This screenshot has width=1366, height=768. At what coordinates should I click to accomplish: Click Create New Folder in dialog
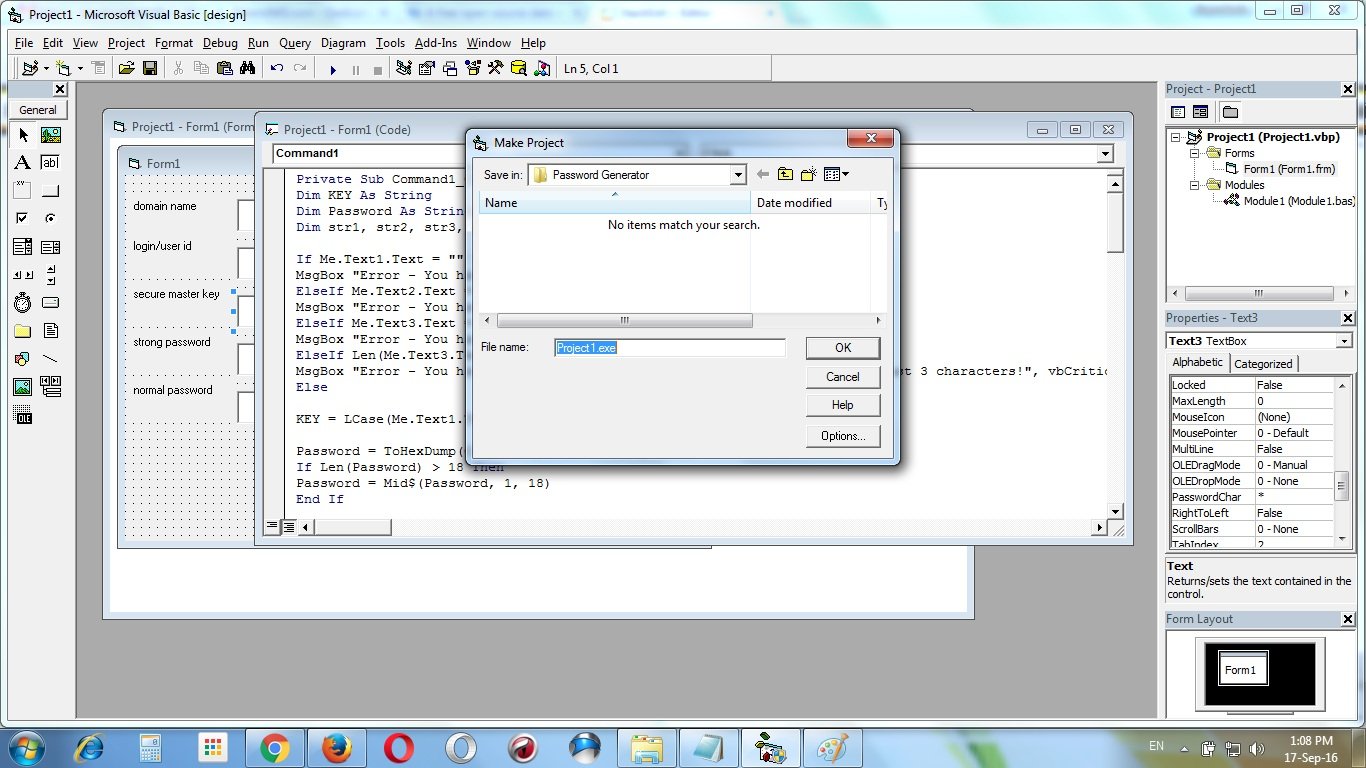click(808, 175)
